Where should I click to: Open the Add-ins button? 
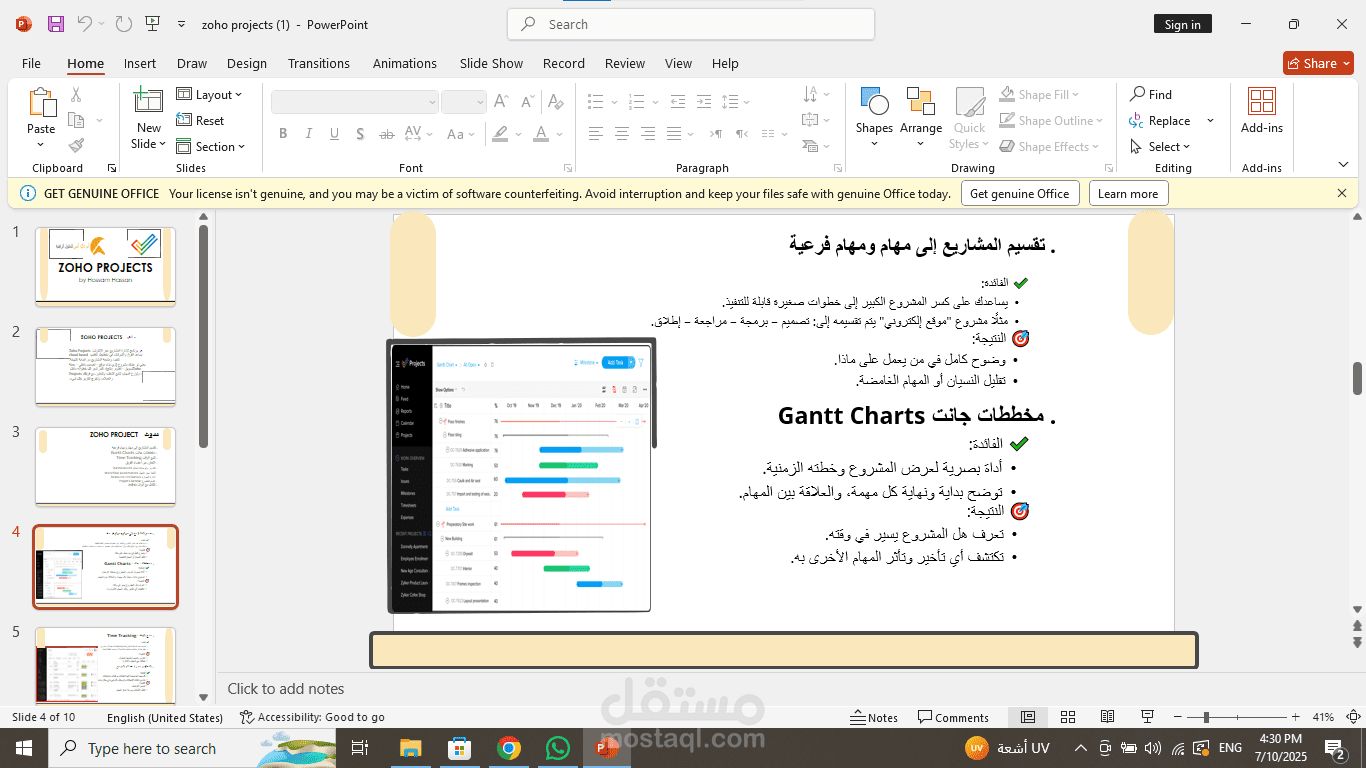(1262, 110)
